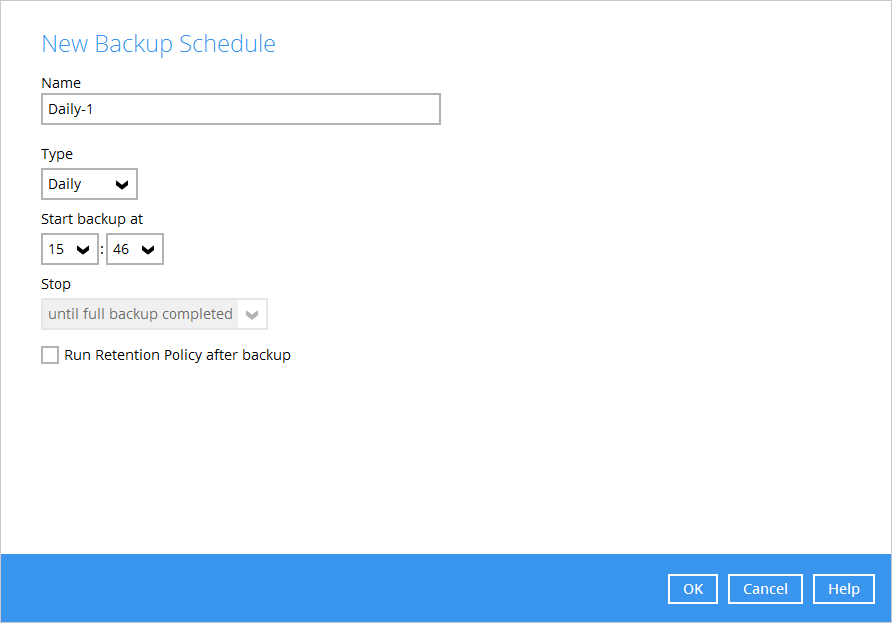Click the Cancel button
The height and width of the screenshot is (623, 892).
pos(765,589)
